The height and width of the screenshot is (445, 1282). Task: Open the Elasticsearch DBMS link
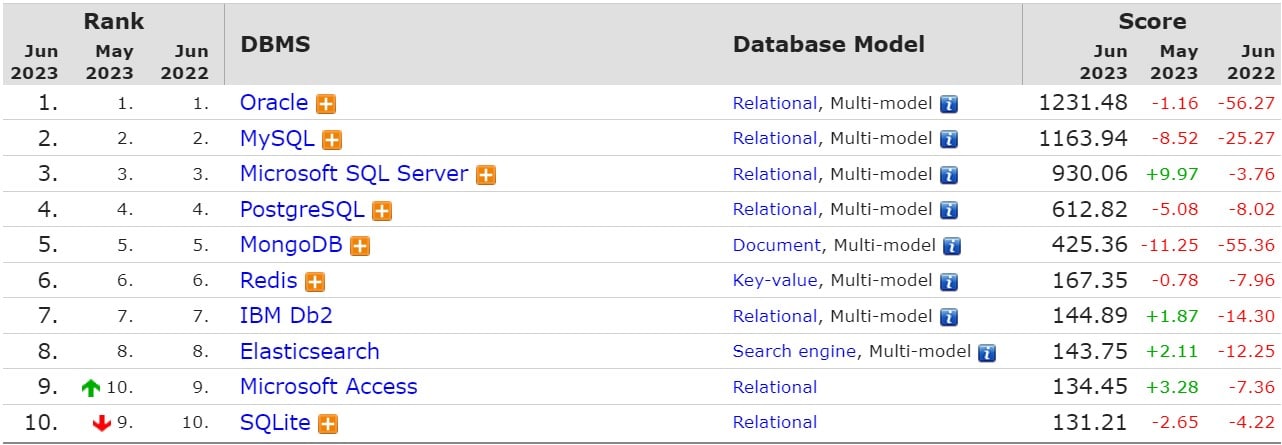pyautogui.click(x=310, y=352)
